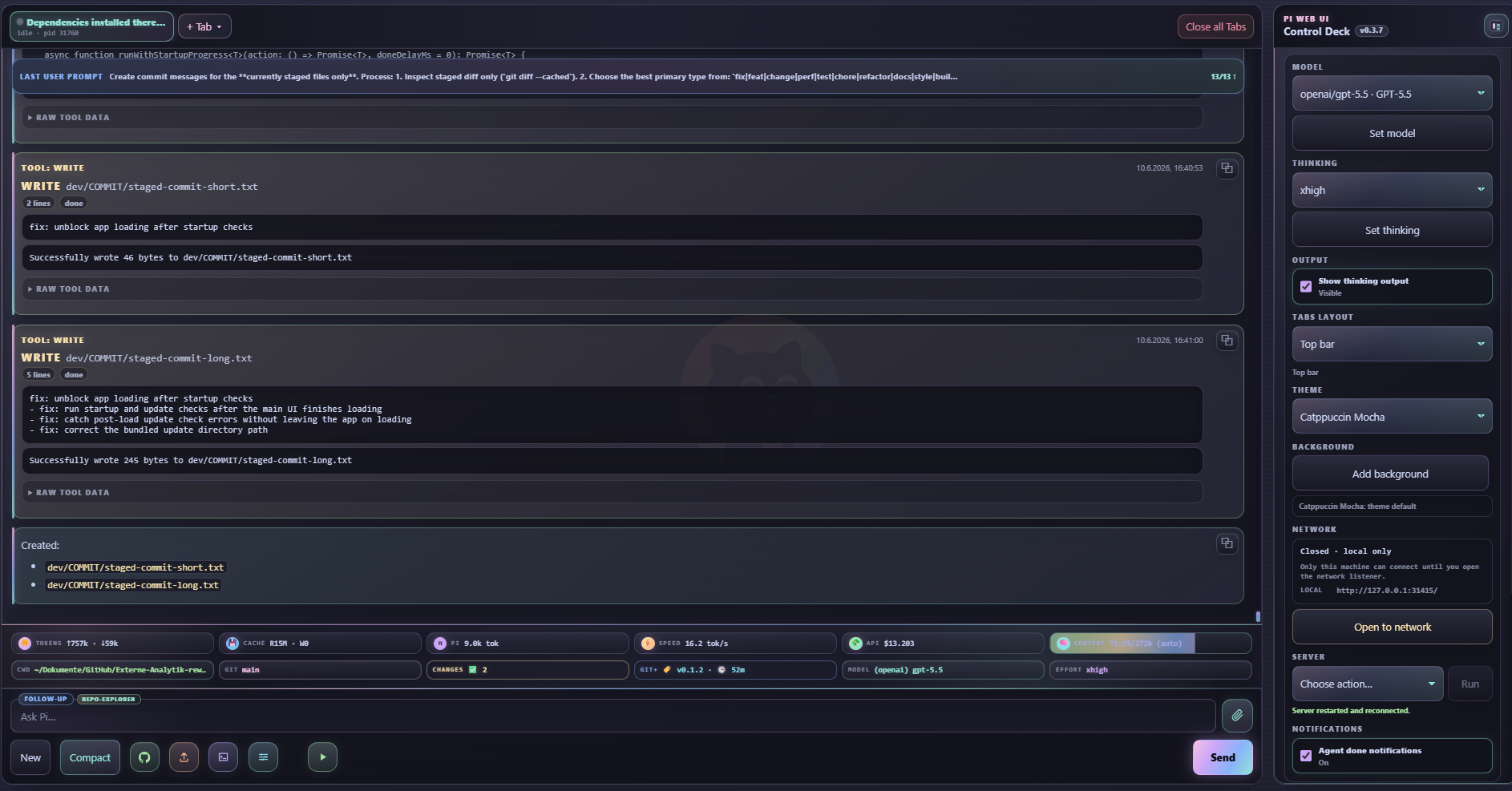The width and height of the screenshot is (1512, 791).
Task: Open the Tabs Layout dropdown Top bar
Action: (1392, 344)
